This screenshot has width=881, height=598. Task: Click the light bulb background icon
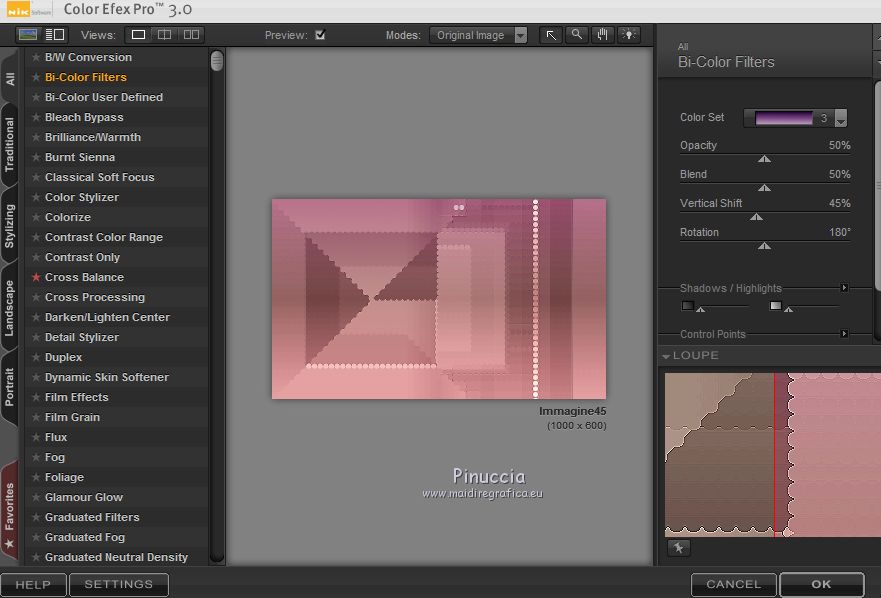628,35
